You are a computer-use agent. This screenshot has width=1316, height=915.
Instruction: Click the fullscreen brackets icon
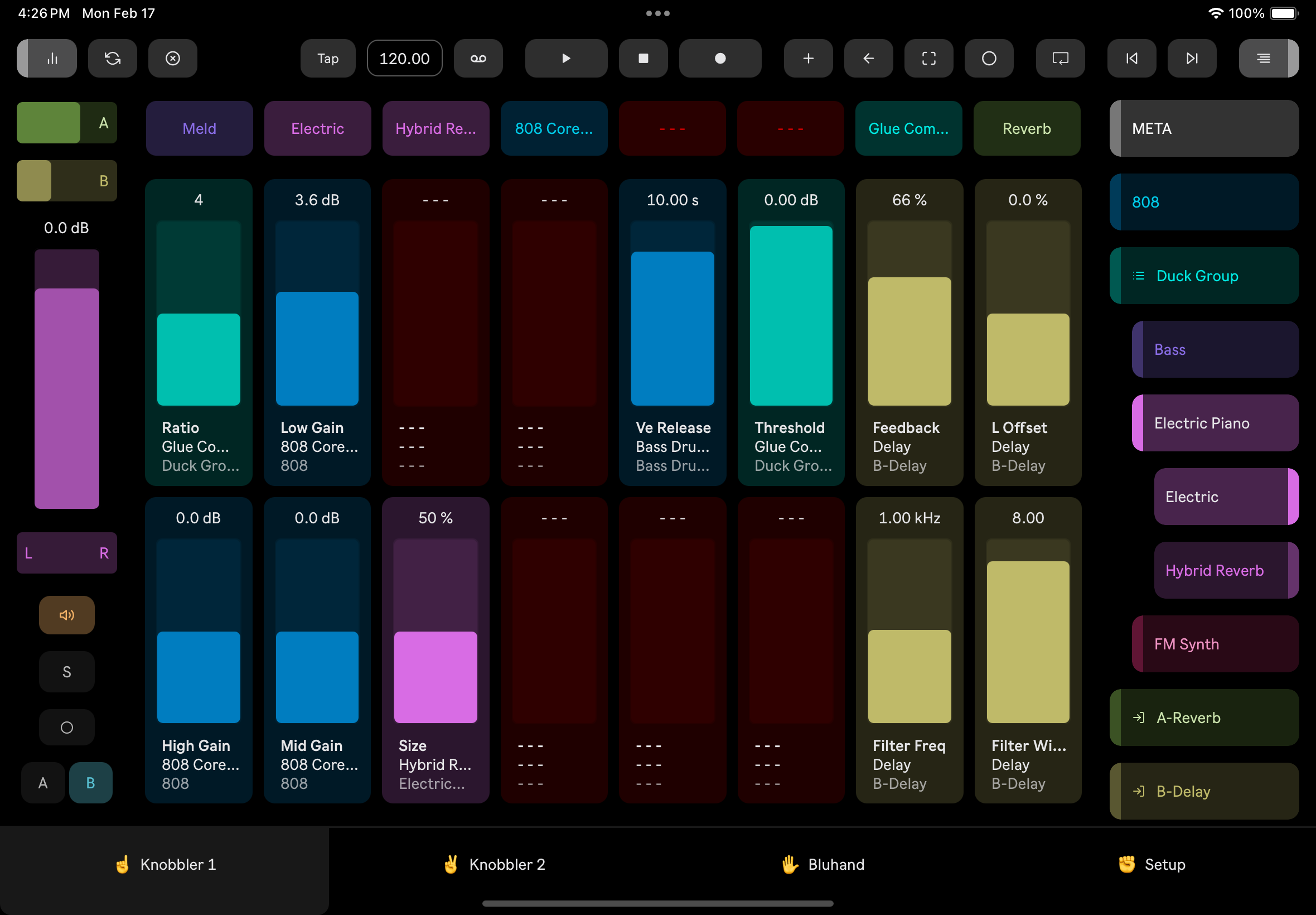click(x=928, y=59)
